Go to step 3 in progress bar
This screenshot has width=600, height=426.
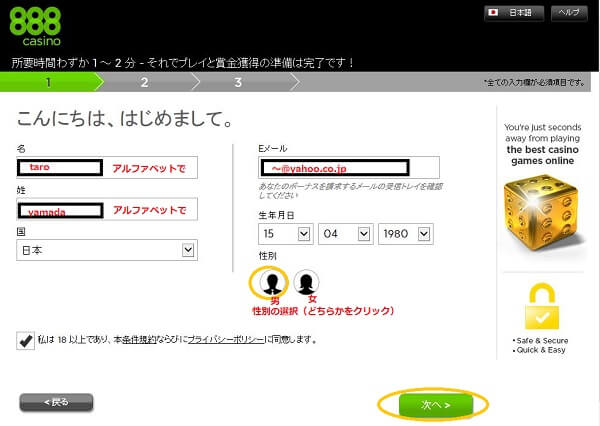(238, 82)
